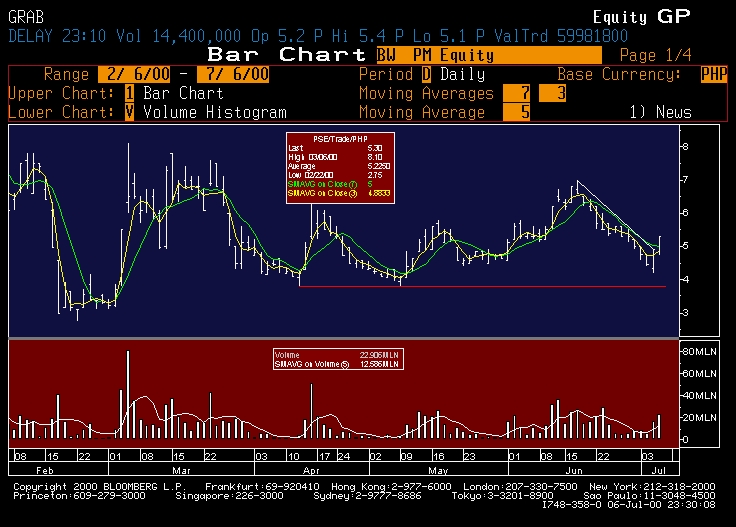Change the Base Currency PHP field

point(714,75)
